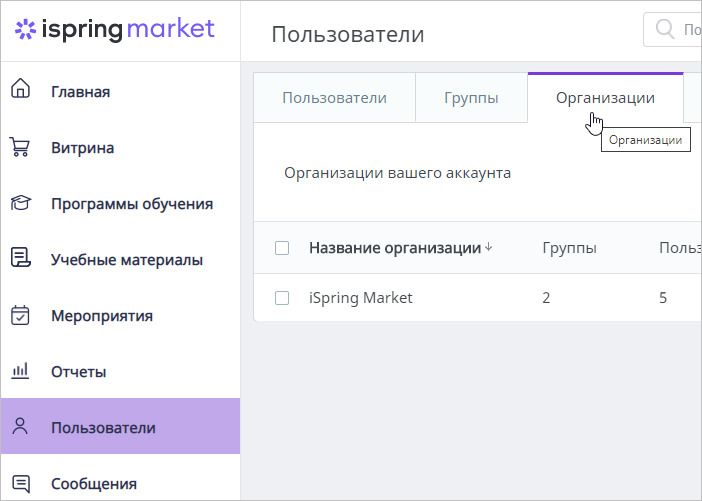Go to Программы обучения section
Image resolution: width=702 pixels, height=501 pixels.
120,203
